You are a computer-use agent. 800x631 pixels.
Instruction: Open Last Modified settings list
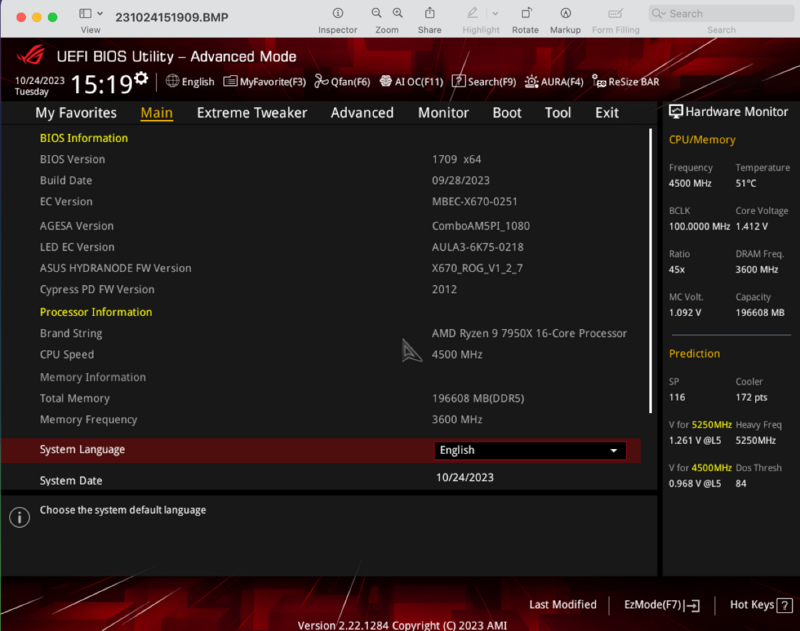pos(563,604)
